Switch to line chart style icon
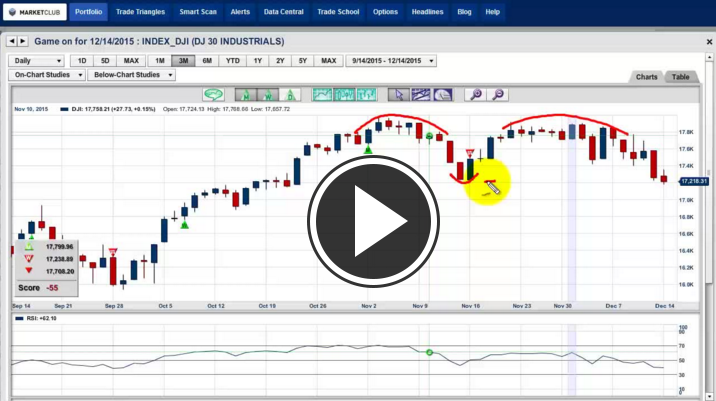 point(322,95)
